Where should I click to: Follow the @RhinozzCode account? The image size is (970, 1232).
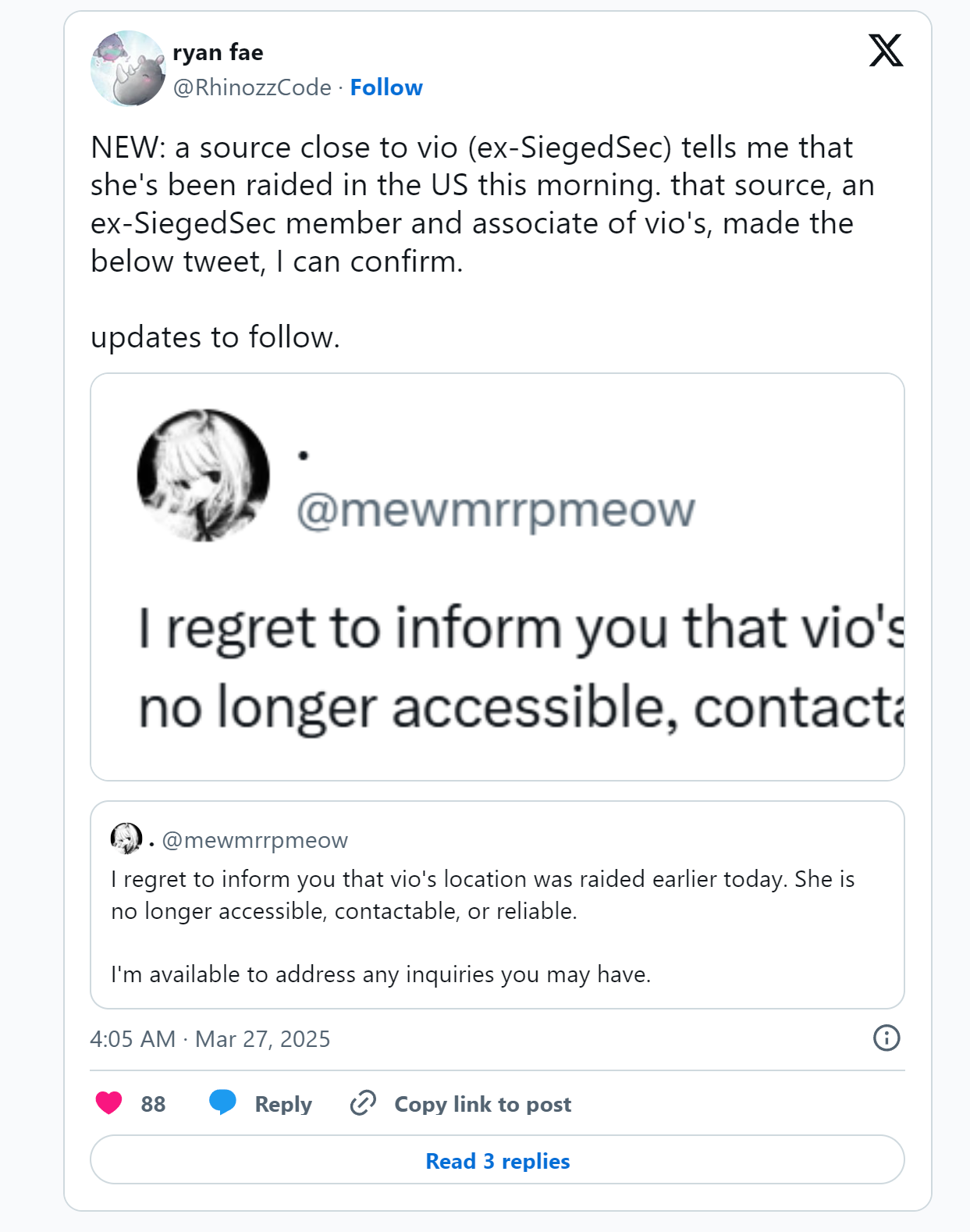point(386,87)
